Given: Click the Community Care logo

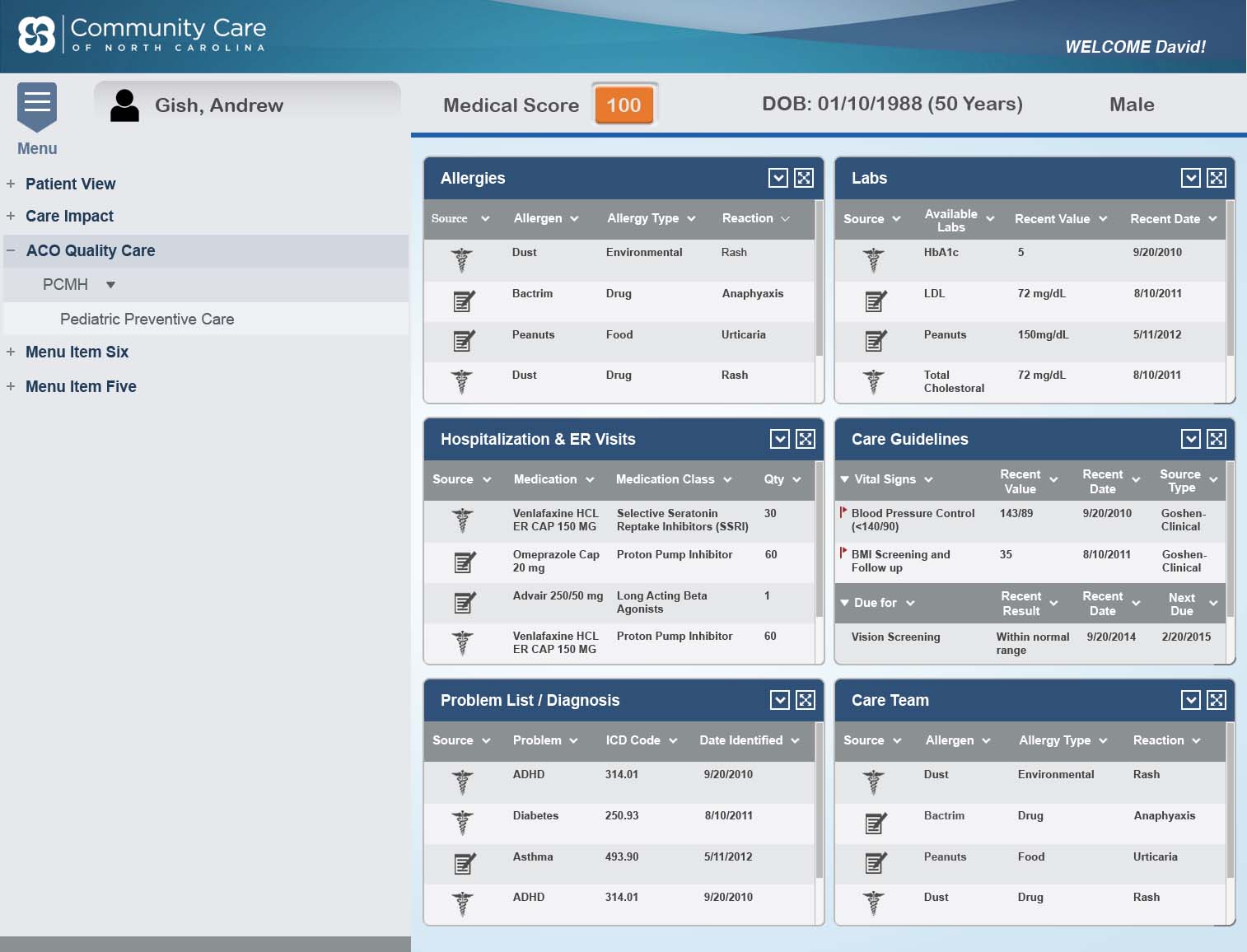Looking at the screenshot, I should click(x=142, y=35).
